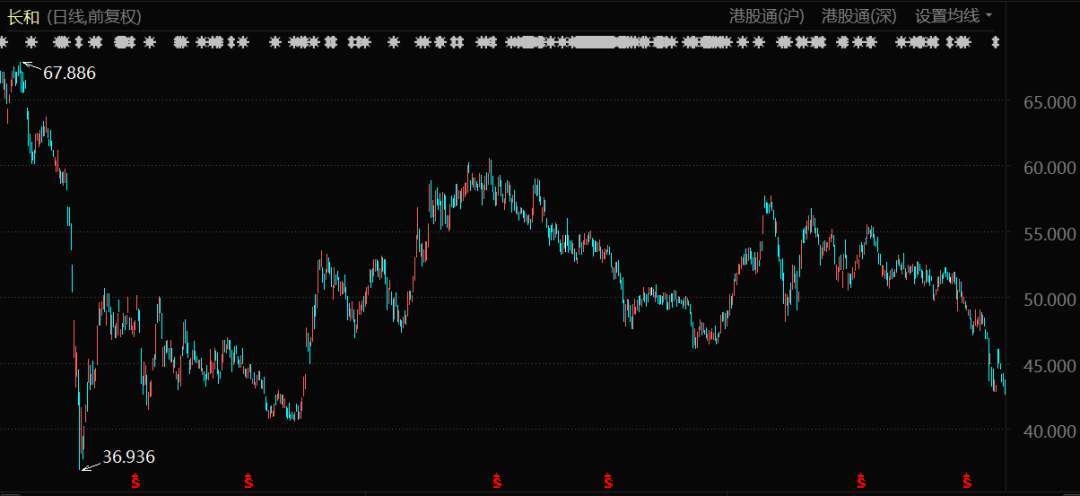The height and width of the screenshot is (496, 1080).
Task: Click the leftmost white news marker in top row
Action: (x=5, y=43)
